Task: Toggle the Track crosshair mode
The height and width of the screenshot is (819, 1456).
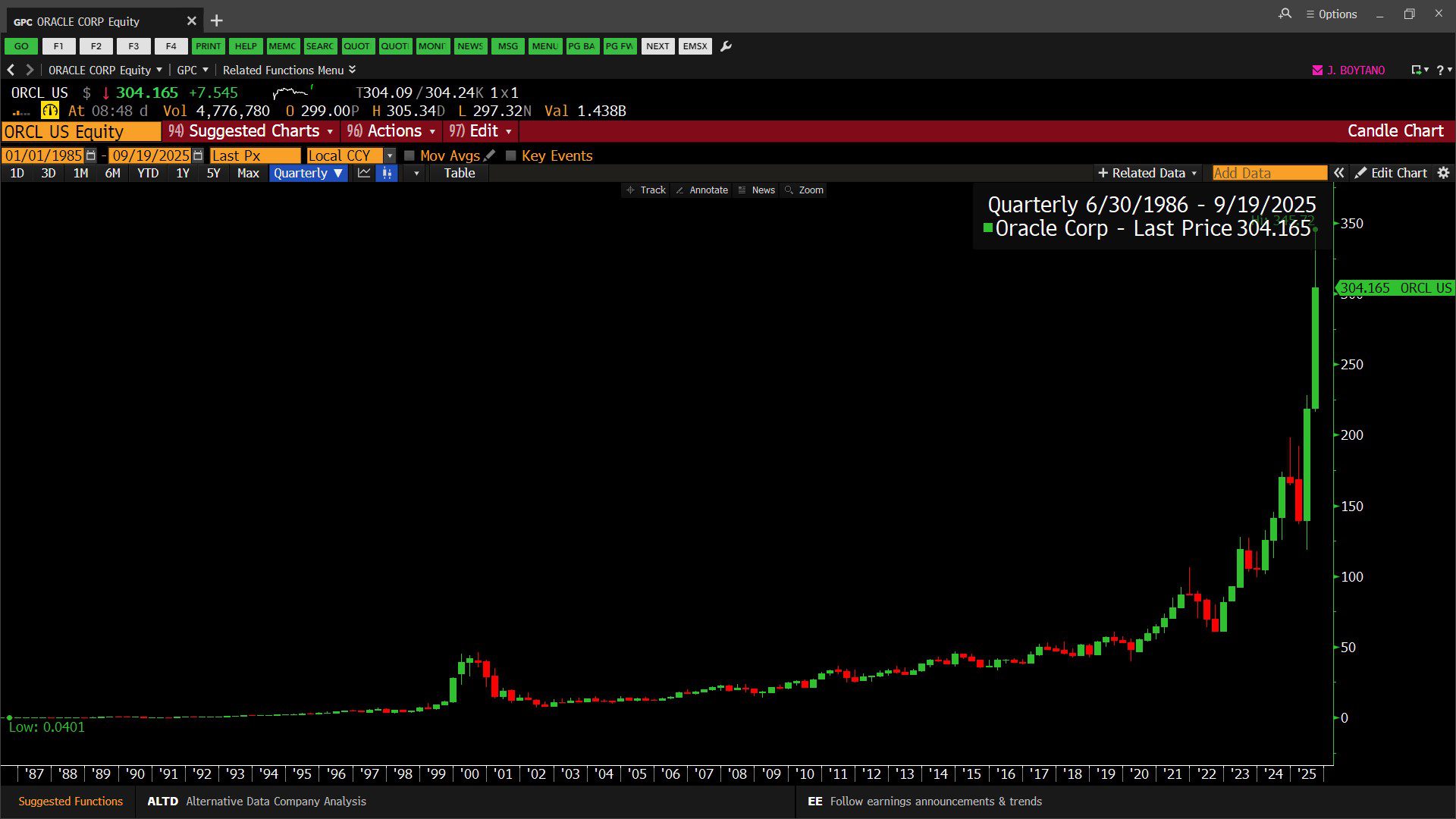Action: (x=645, y=190)
